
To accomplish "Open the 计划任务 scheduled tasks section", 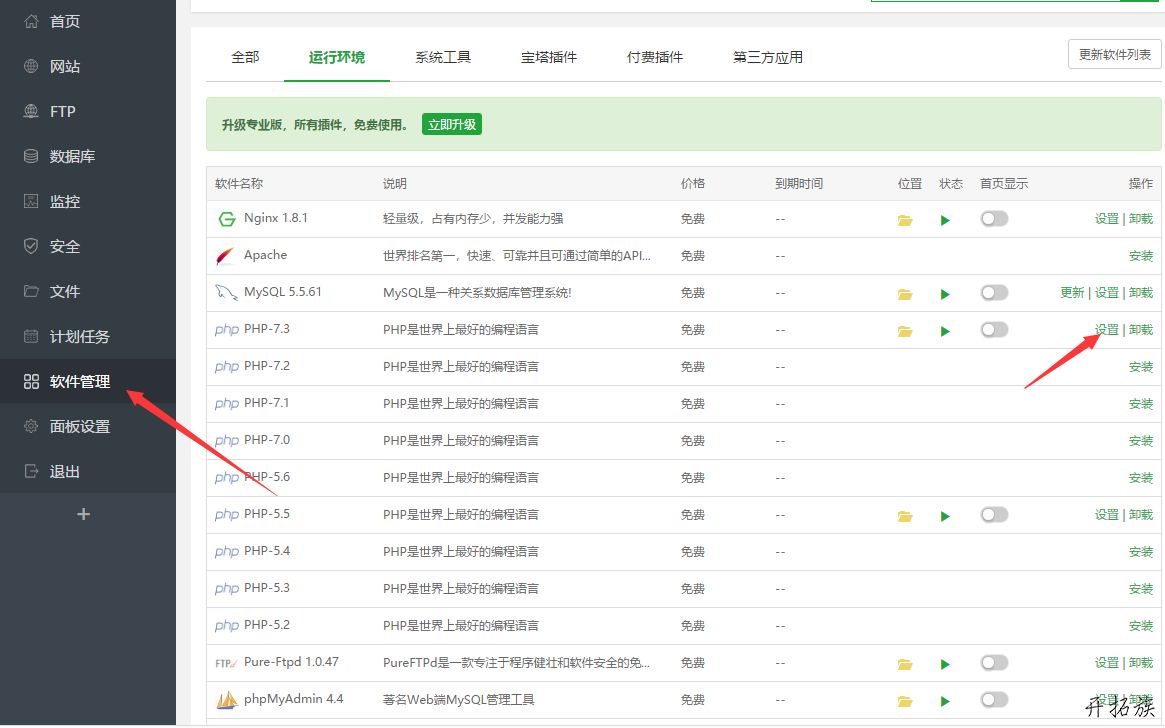I will [88, 337].
